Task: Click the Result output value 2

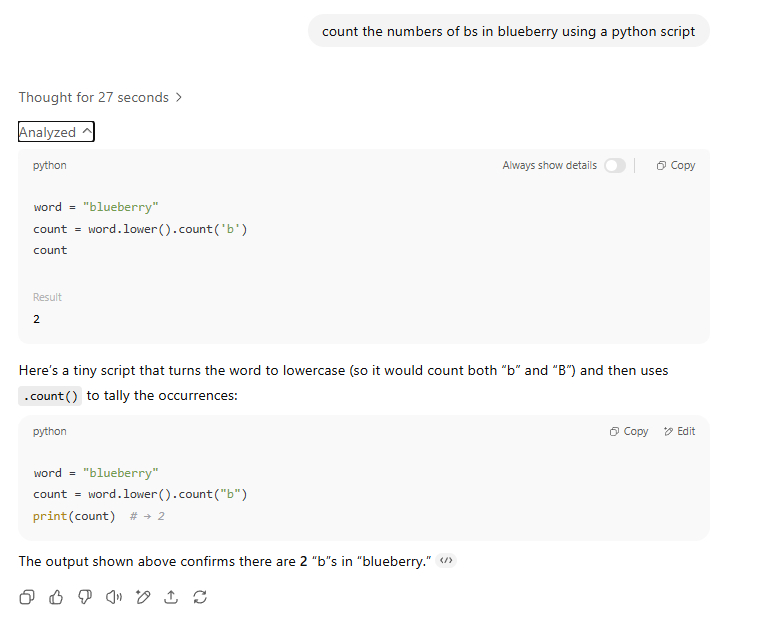Action: tap(37, 319)
